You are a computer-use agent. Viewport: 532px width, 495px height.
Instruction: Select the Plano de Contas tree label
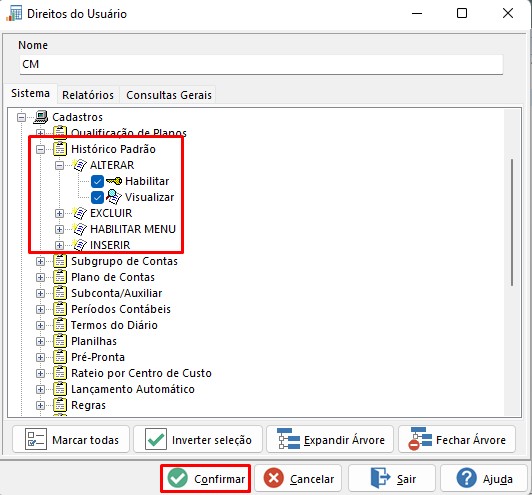click(113, 277)
